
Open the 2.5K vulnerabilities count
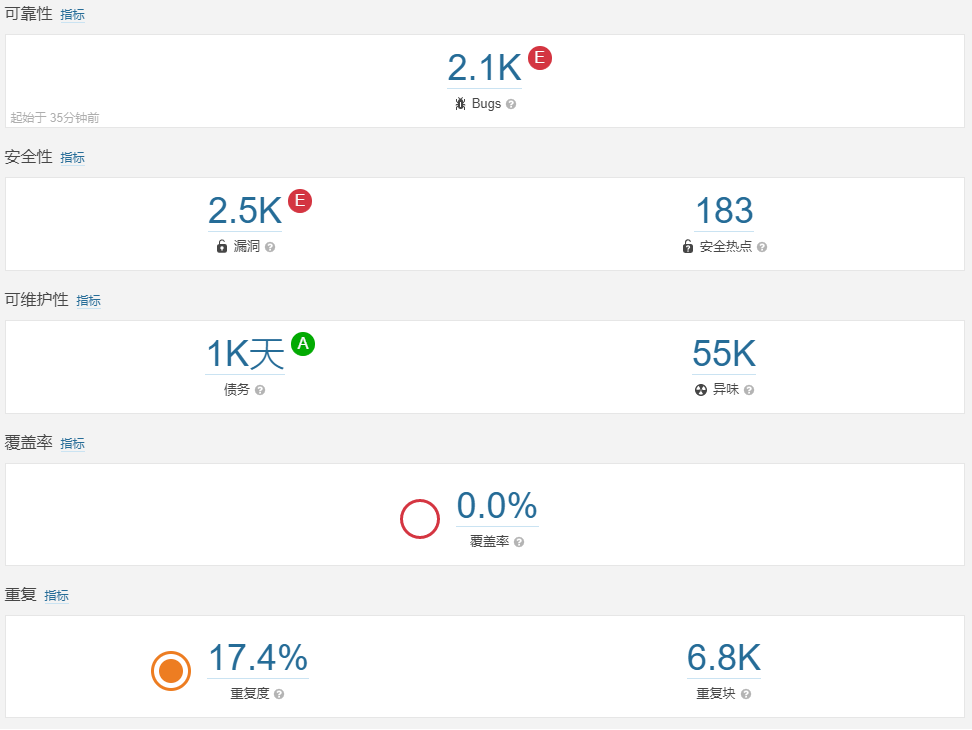(245, 211)
